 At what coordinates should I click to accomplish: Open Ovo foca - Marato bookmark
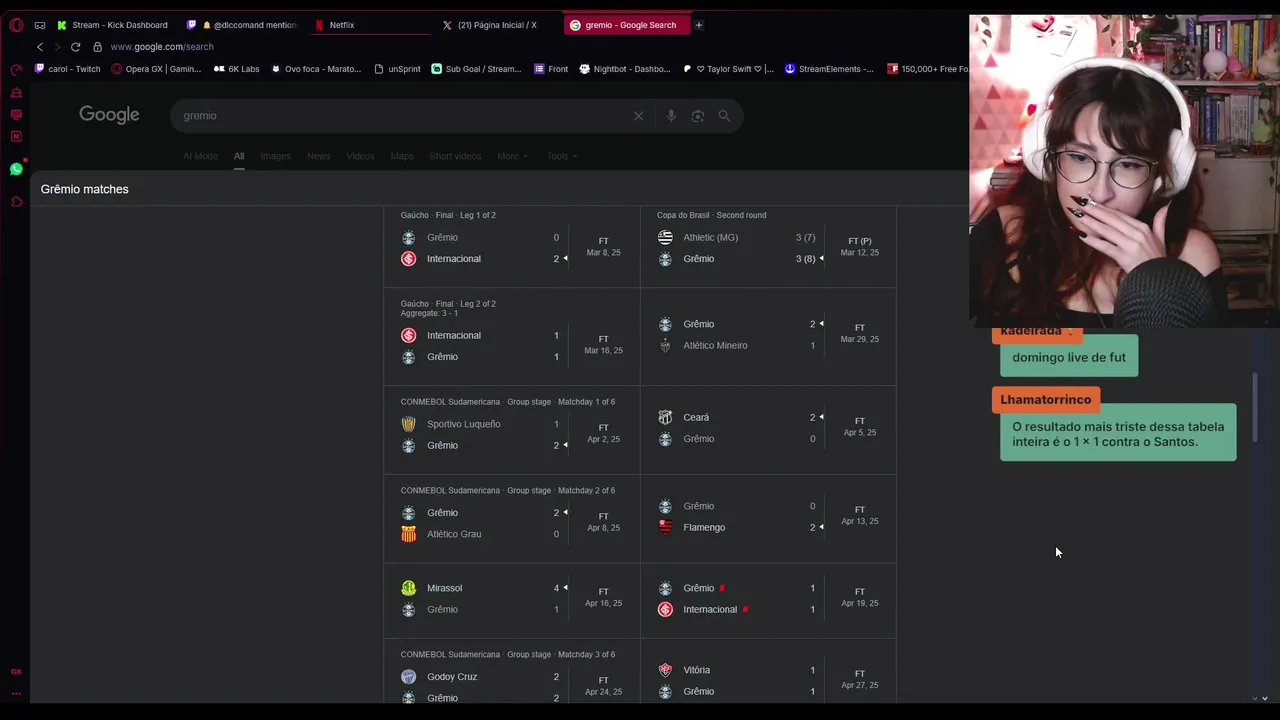click(x=316, y=69)
